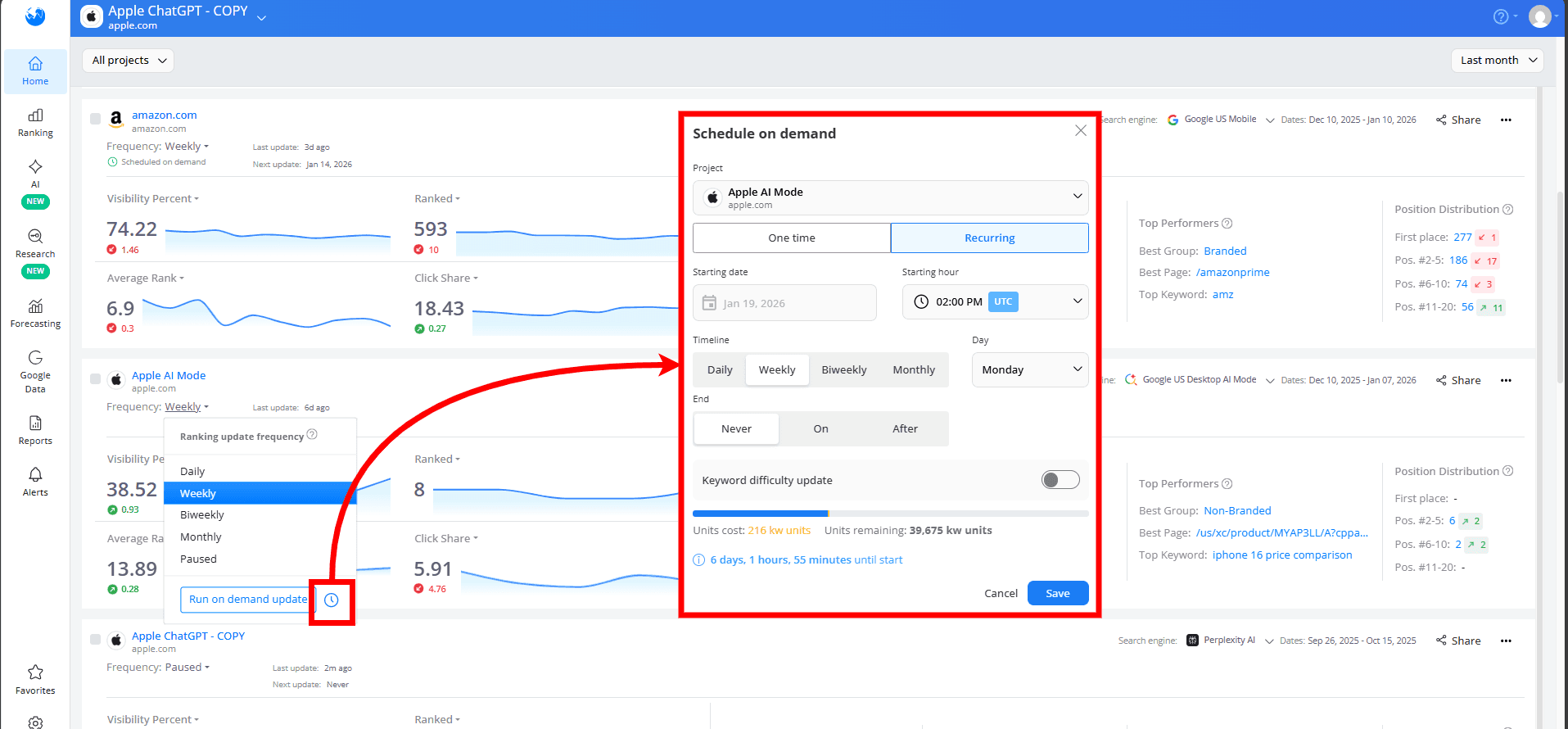The height and width of the screenshot is (729, 1568).
Task: Click the schedule clock icon beside Run on demand
Action: click(x=332, y=600)
